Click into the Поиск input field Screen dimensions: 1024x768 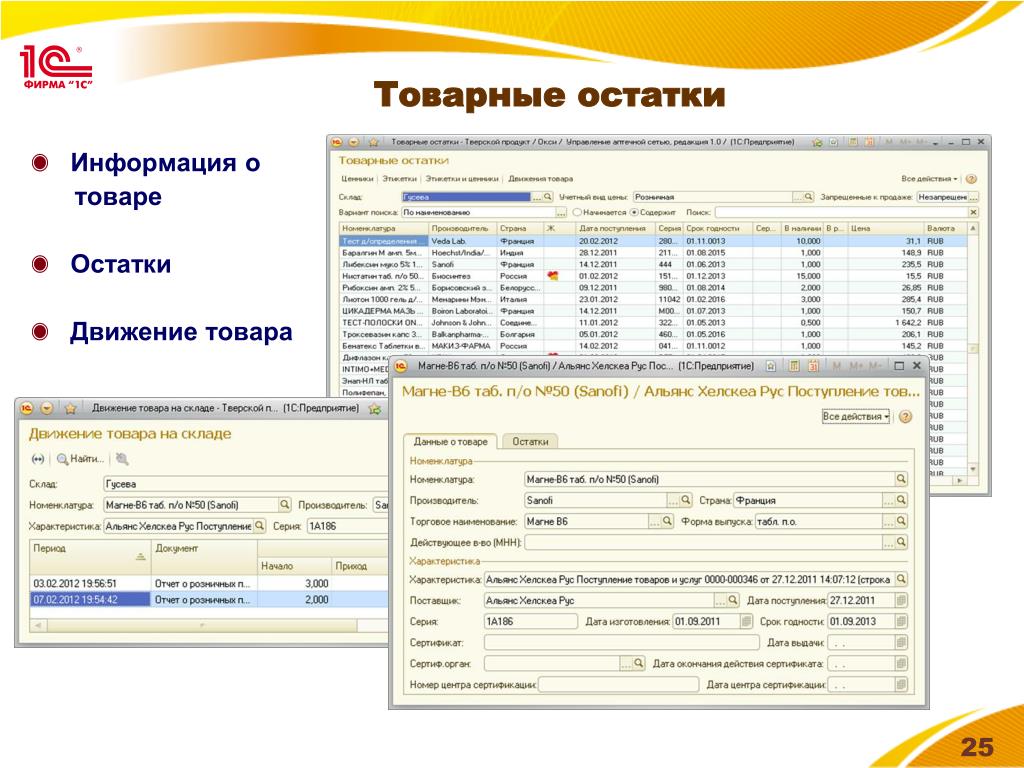coord(840,212)
